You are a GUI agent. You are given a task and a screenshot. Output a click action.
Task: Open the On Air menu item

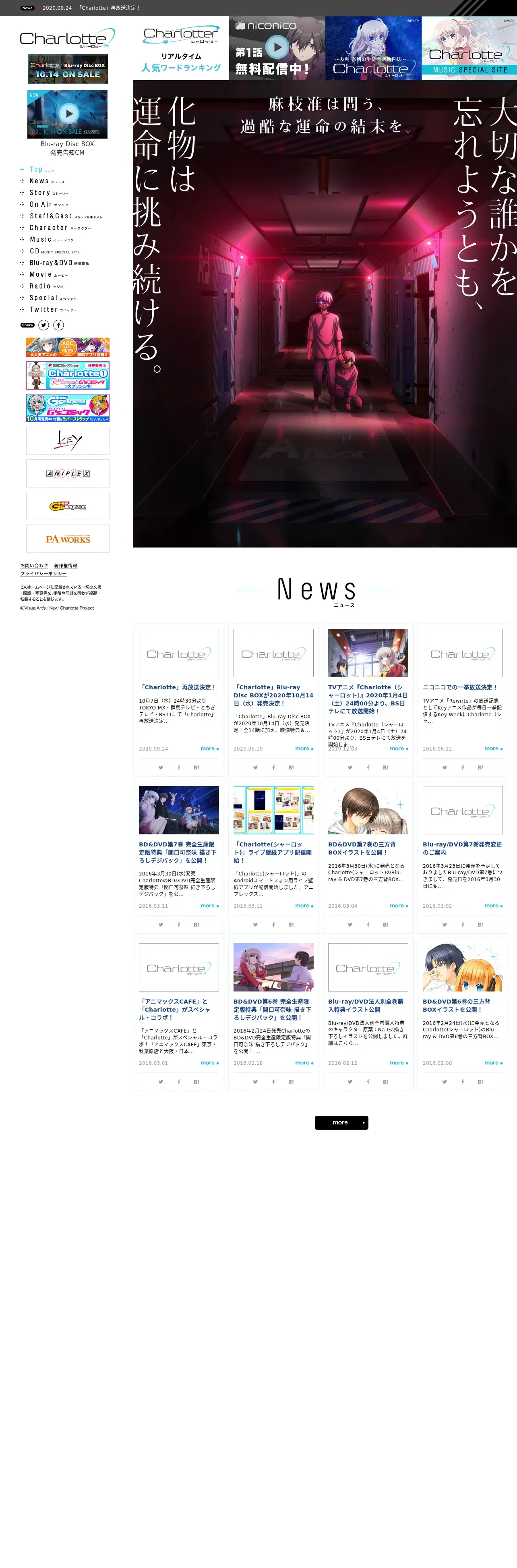pyautogui.click(x=44, y=205)
